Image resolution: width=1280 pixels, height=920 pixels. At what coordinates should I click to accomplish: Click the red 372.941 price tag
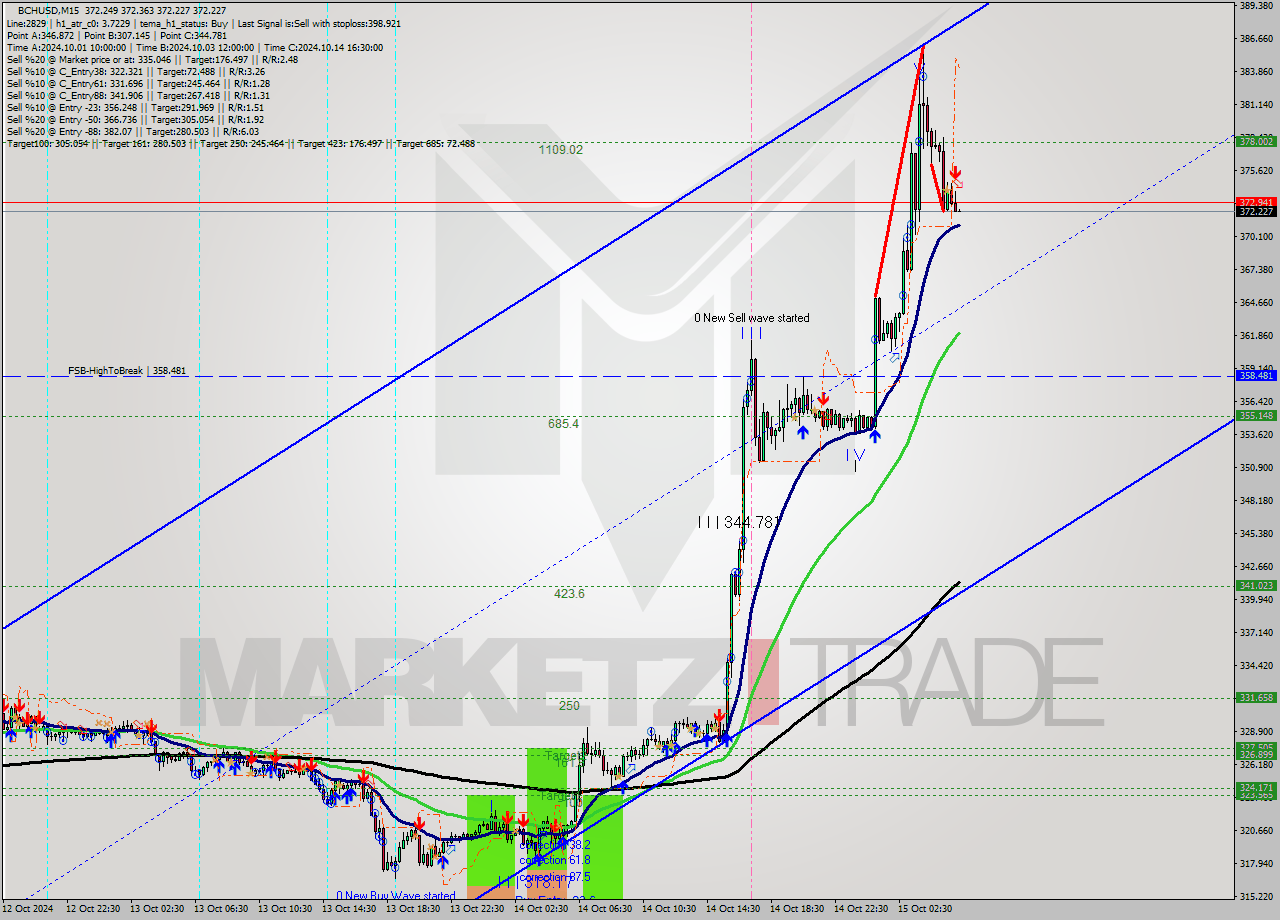[1256, 202]
